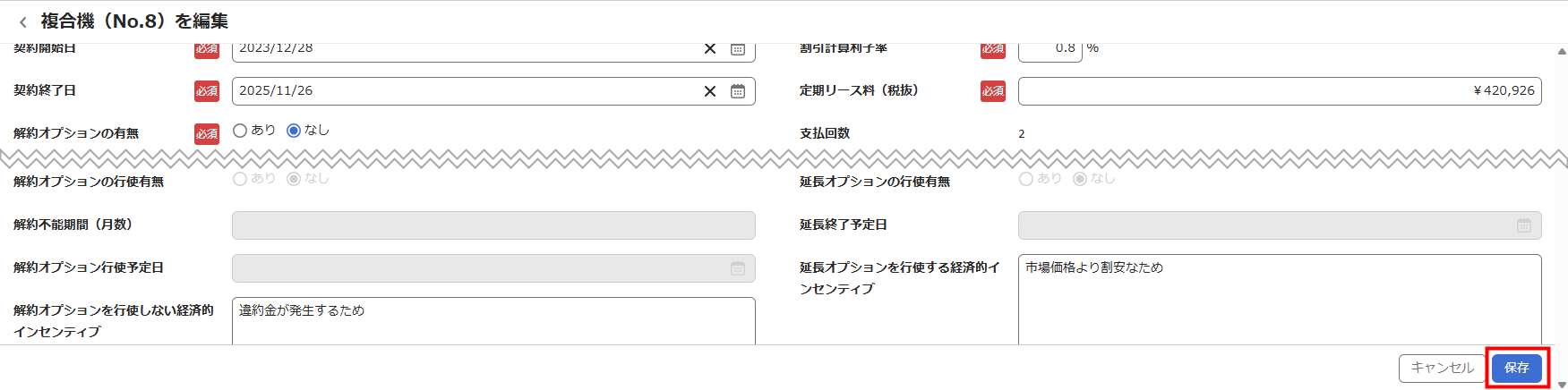Click calendar icon in 解約オプション行使予定日 field
The image size is (1568, 390).
click(738, 268)
